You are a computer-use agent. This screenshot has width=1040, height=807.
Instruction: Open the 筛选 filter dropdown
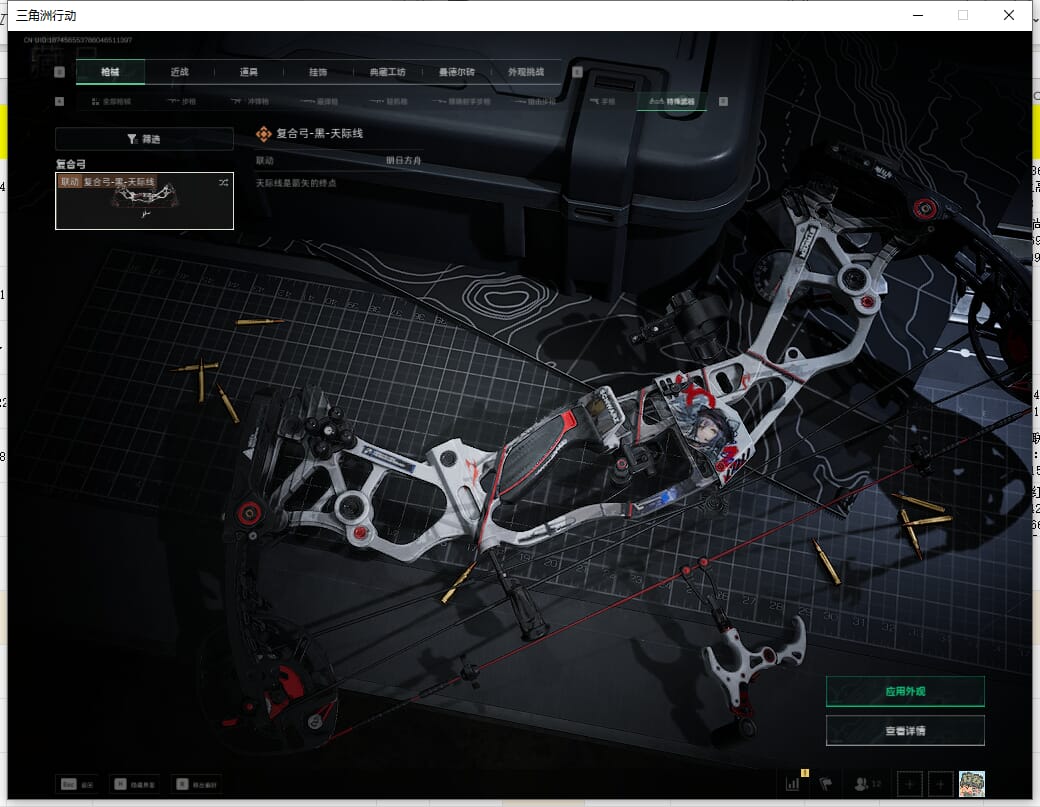click(x=144, y=139)
